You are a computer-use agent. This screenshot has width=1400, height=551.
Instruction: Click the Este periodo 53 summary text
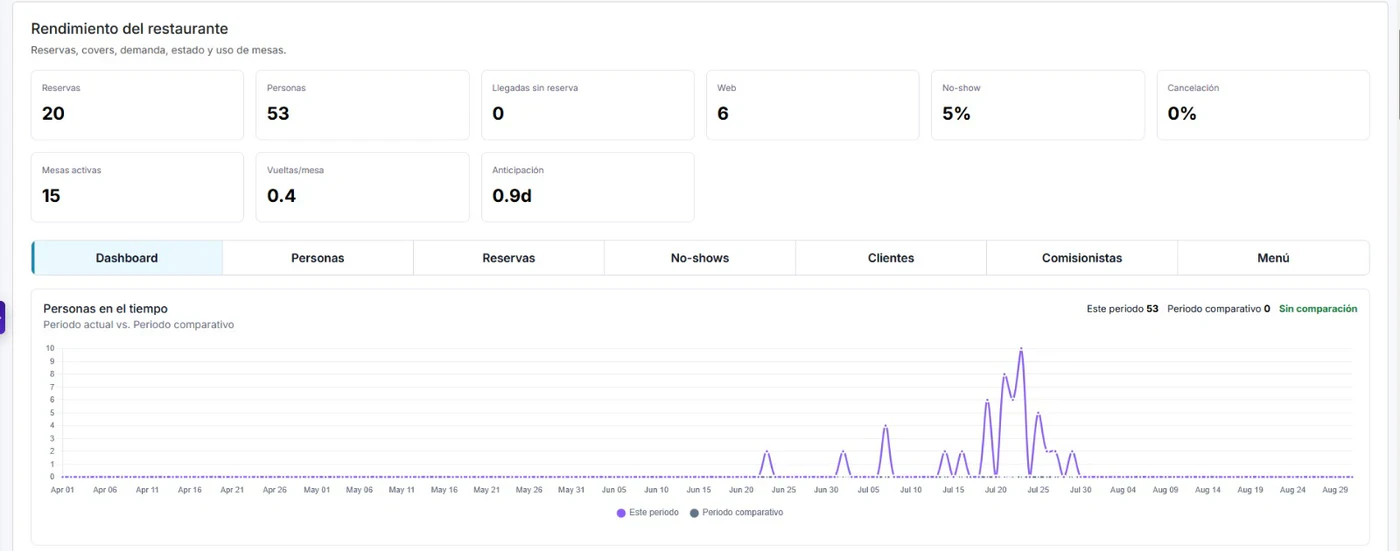pyautogui.click(x=1122, y=309)
